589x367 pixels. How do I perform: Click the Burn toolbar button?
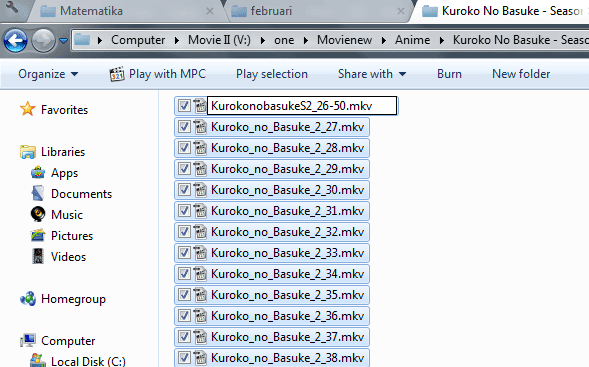pos(449,74)
